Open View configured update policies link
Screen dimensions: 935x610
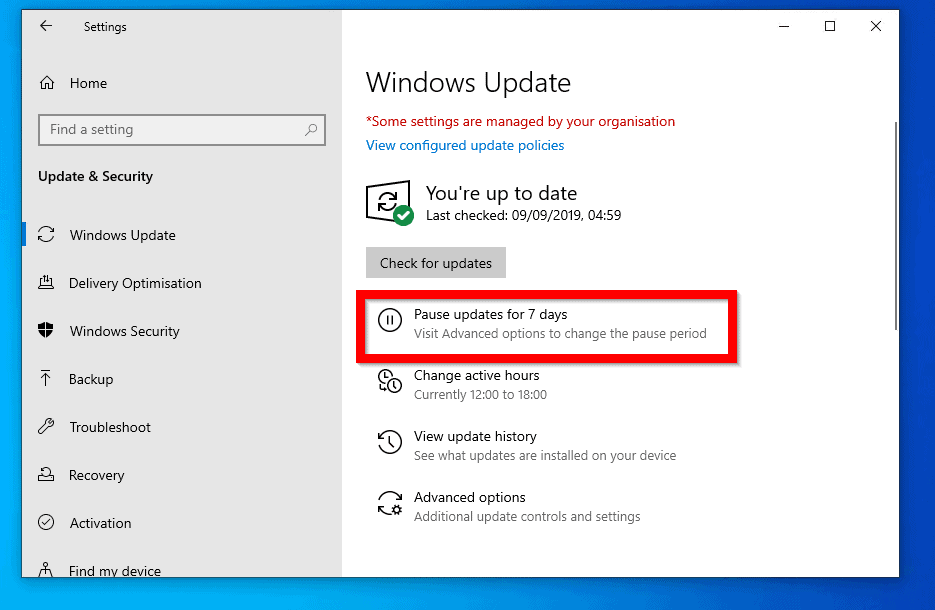click(465, 145)
